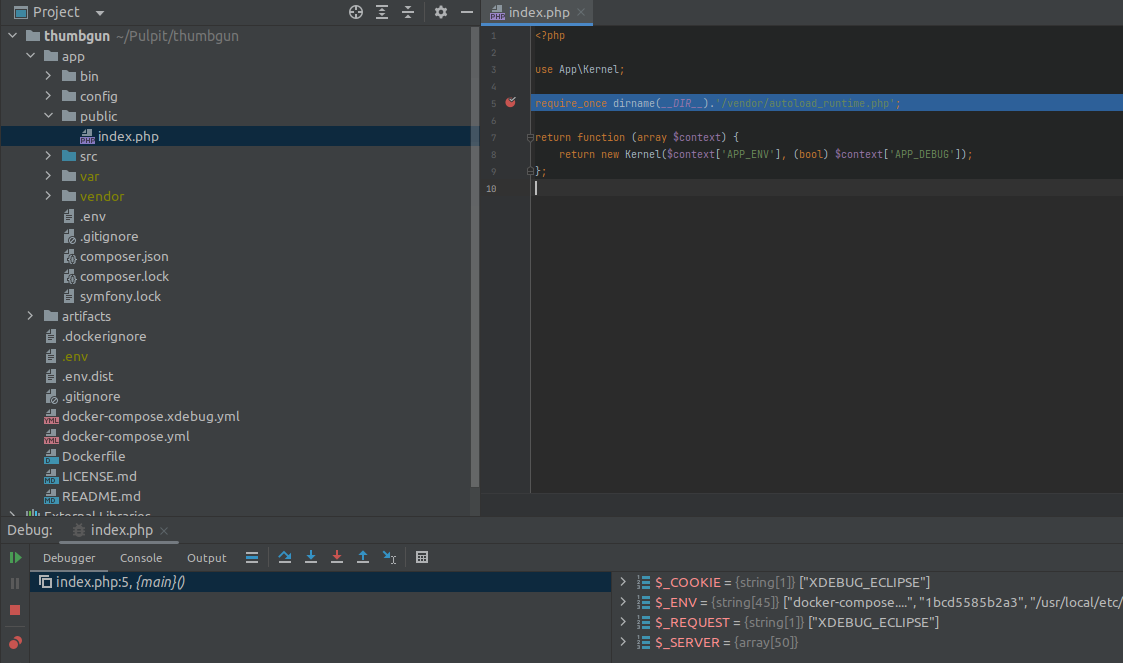Click in the editor on line 10
This screenshot has width=1123, height=663.
tap(826, 188)
